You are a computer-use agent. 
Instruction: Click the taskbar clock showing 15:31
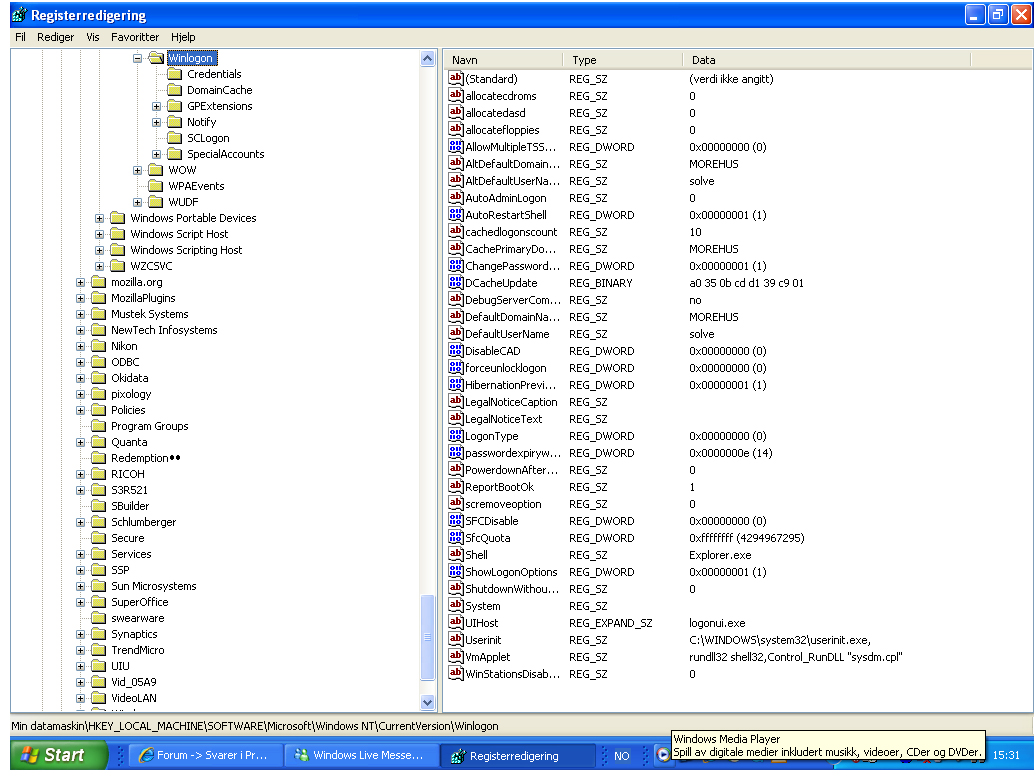pos(1006,755)
